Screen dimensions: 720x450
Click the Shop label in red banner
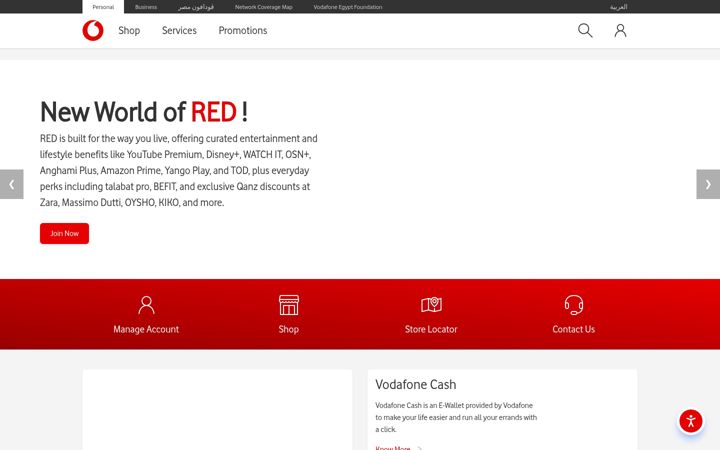(288, 329)
